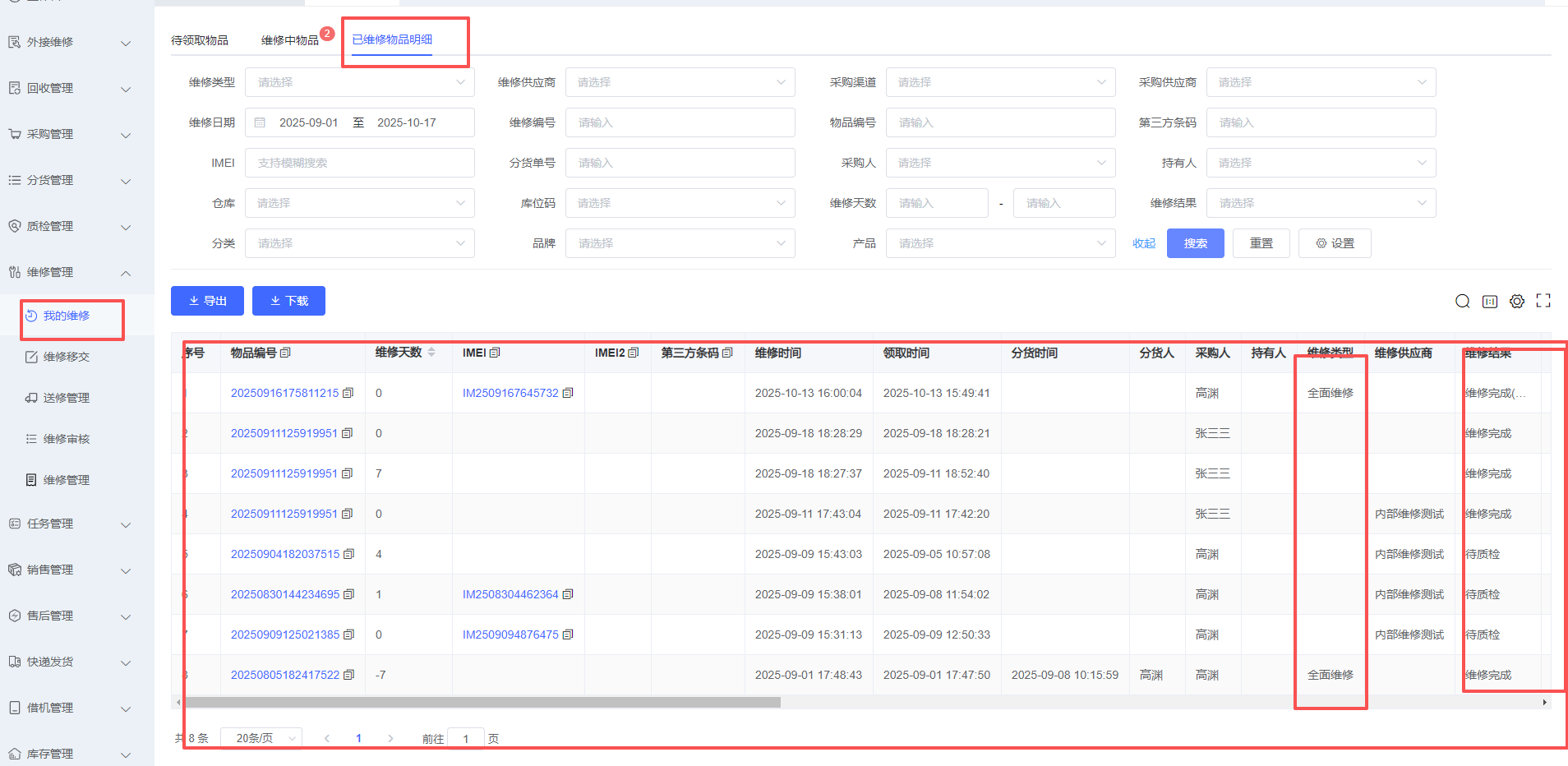Click the 搜索 search button
Screen dimensions: 1568x766
1195,243
